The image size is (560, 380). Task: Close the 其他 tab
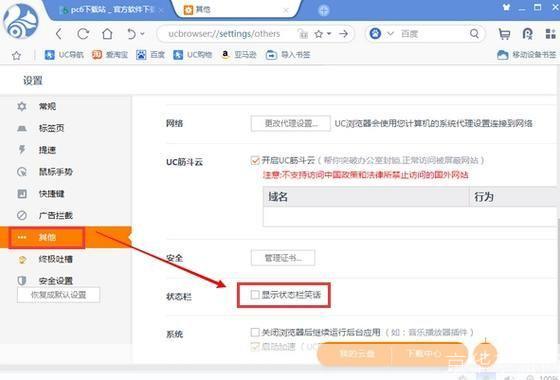tap(286, 10)
